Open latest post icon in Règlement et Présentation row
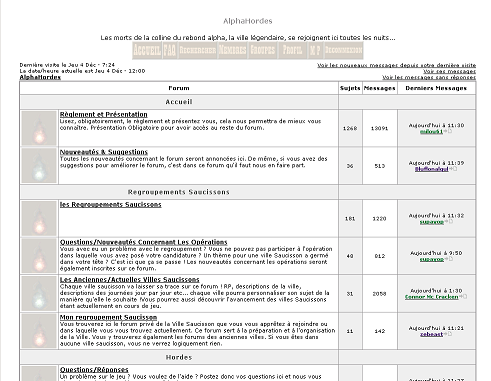This screenshot has height=381, width=491. coord(448,131)
